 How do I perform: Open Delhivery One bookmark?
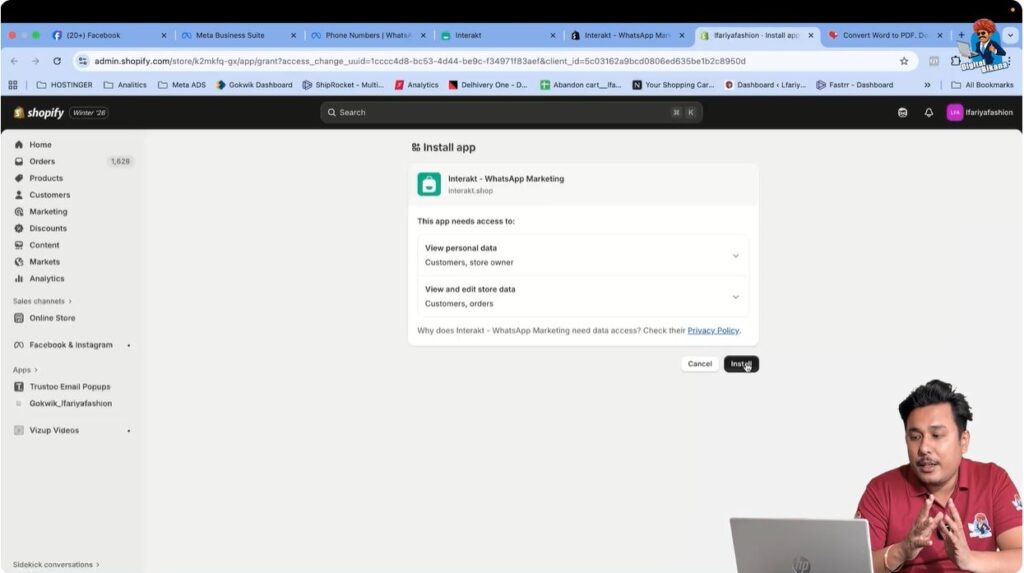point(488,85)
